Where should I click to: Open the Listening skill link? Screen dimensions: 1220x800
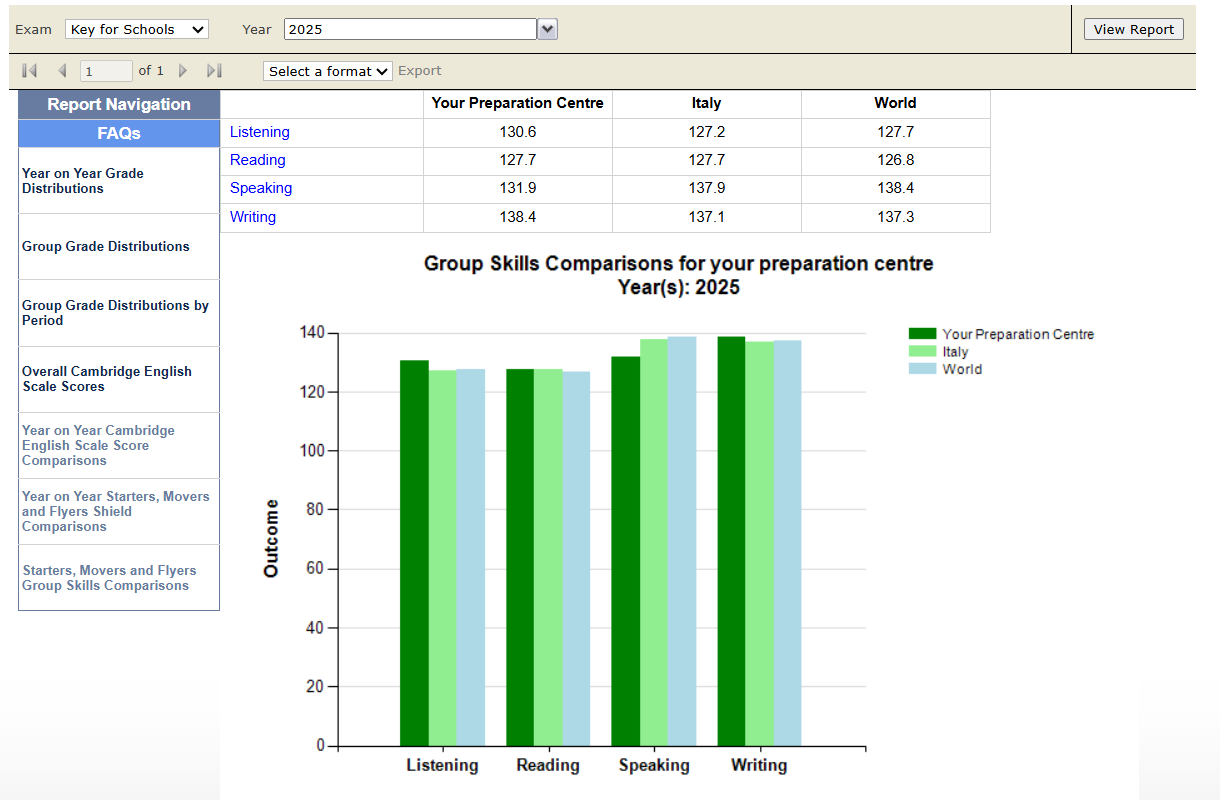pyautogui.click(x=260, y=132)
